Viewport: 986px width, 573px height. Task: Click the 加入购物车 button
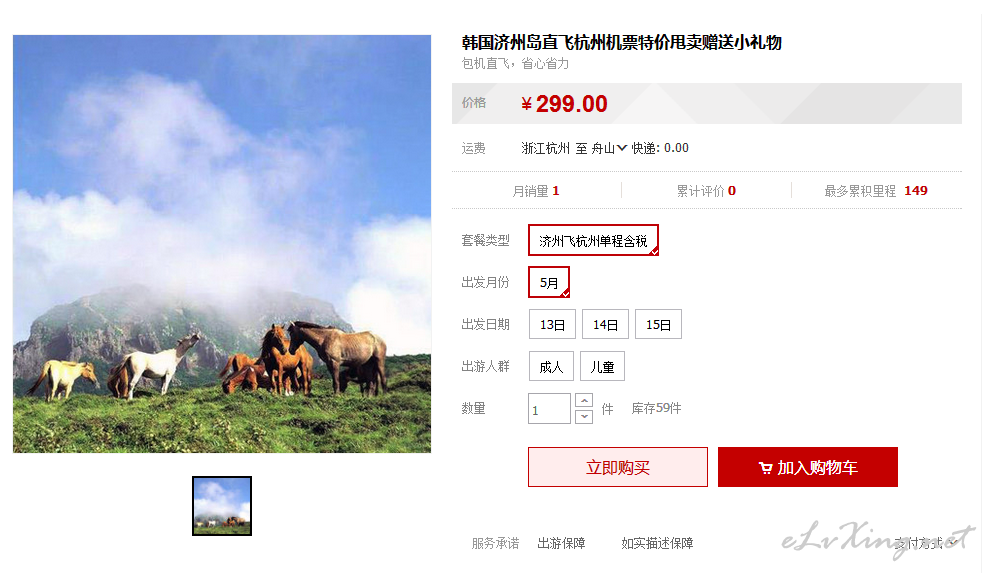(807, 467)
